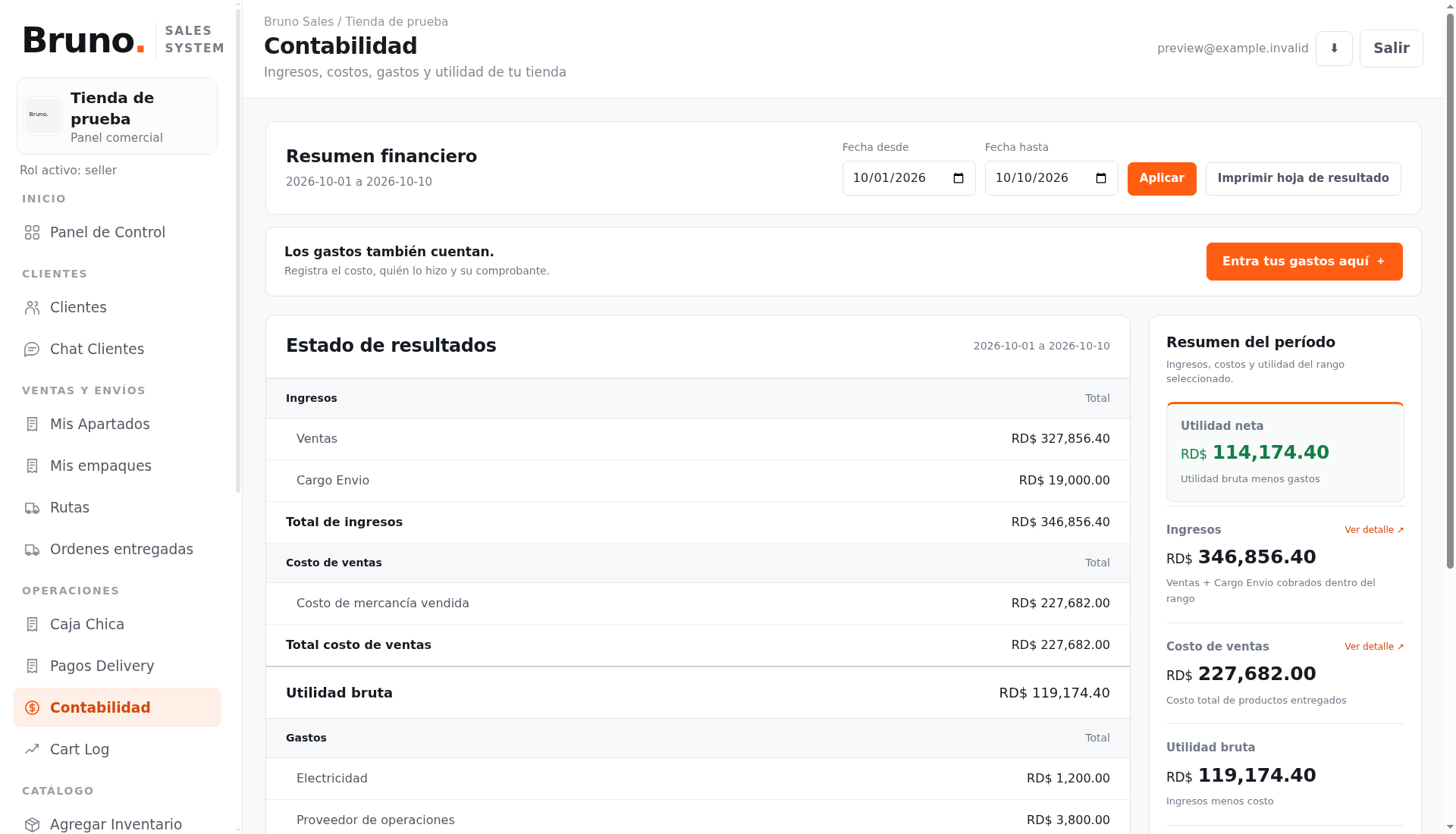Viewport: 1456px width, 834px height.
Task: Open Ver detalle link for Costo de ventas
Action: pyautogui.click(x=1374, y=647)
